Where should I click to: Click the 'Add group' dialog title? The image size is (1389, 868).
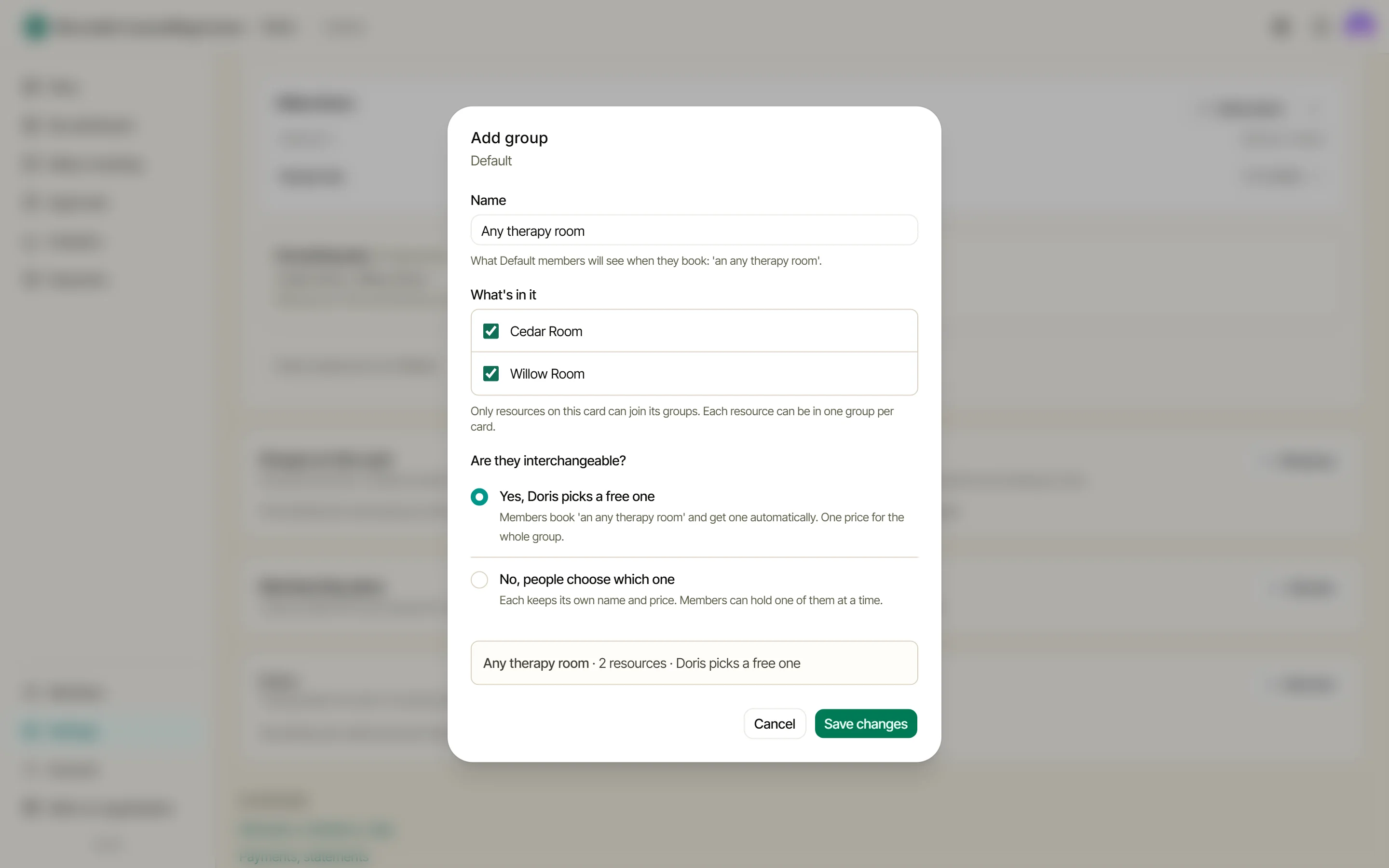(x=509, y=138)
